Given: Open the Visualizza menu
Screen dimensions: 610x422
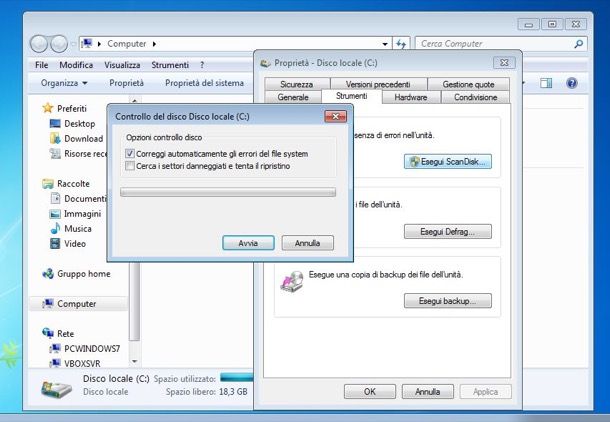Looking at the screenshot, I should click(122, 65).
